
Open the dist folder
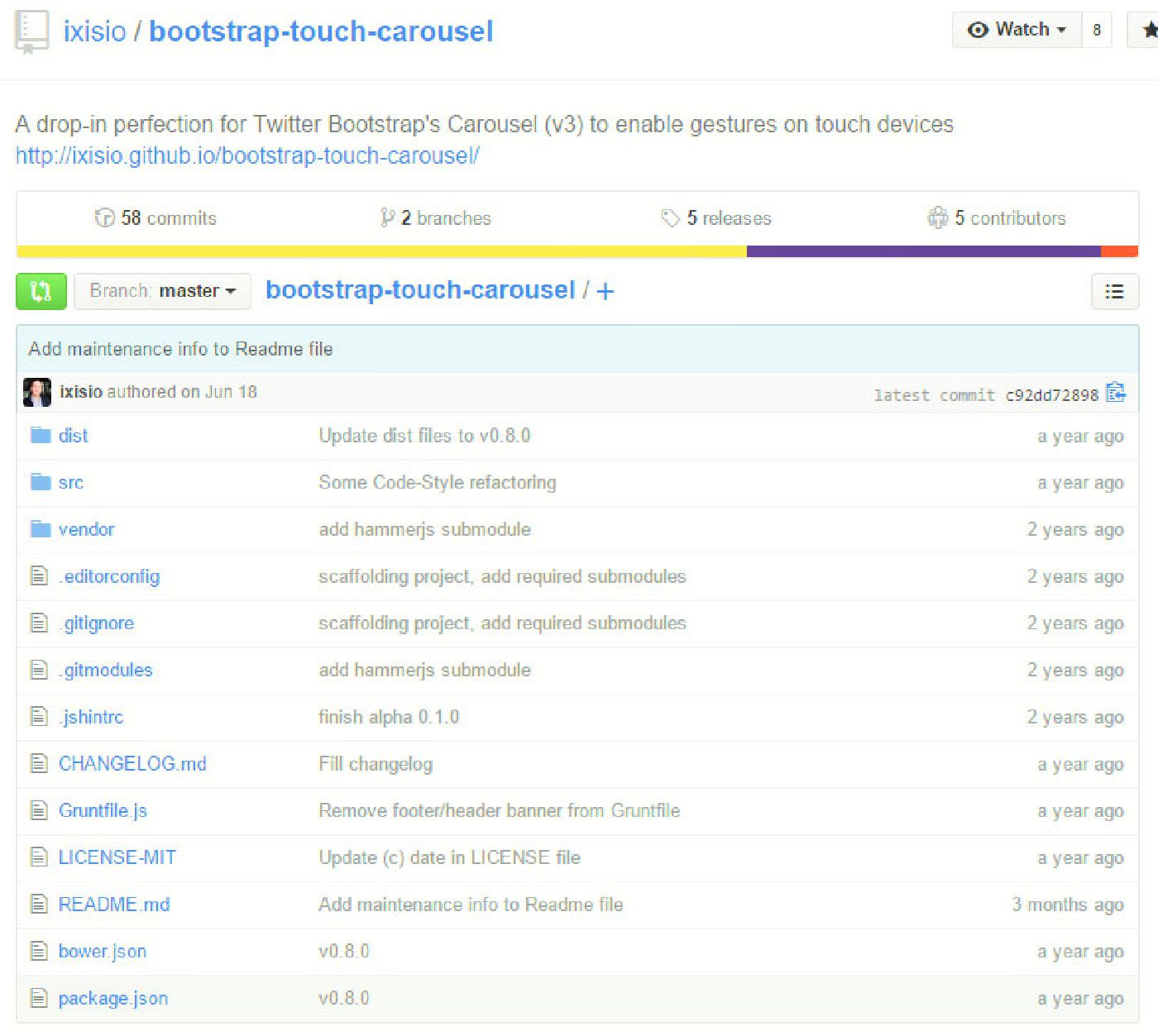73,436
